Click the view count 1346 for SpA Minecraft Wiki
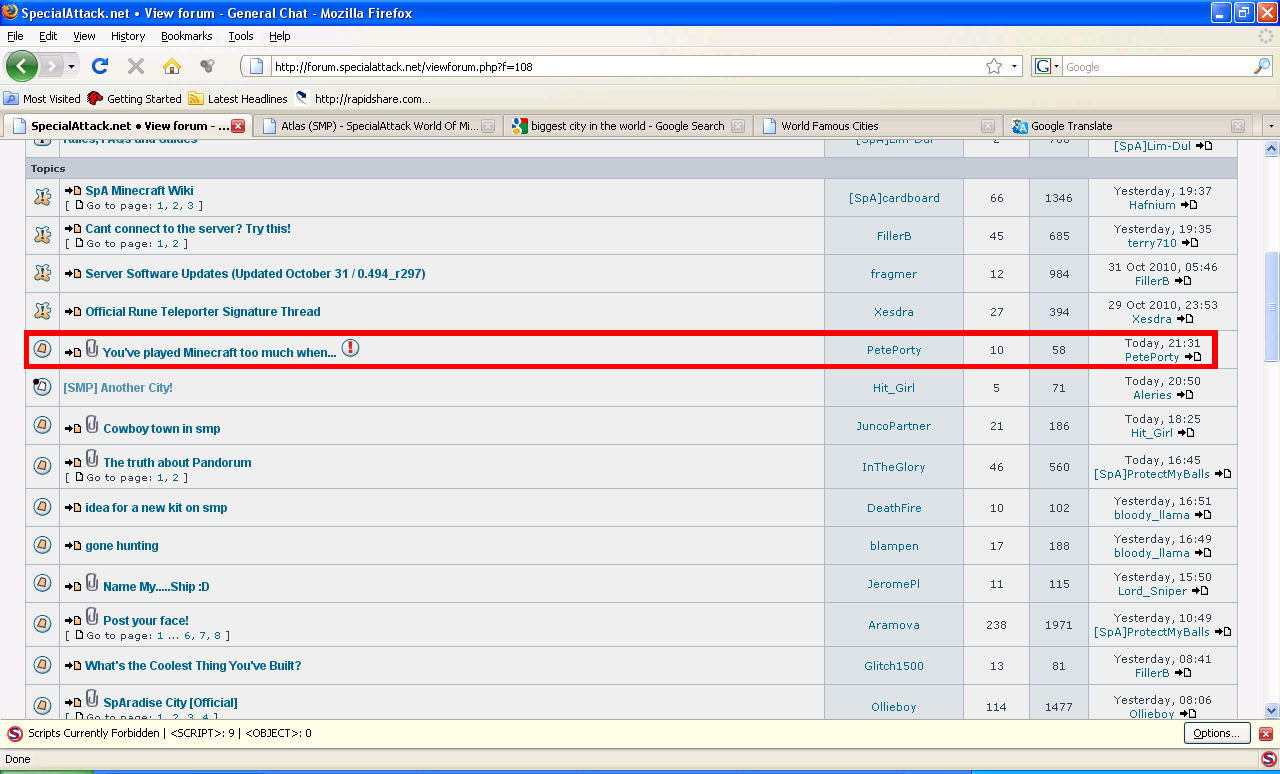This screenshot has height=774, width=1280. pos(1059,198)
